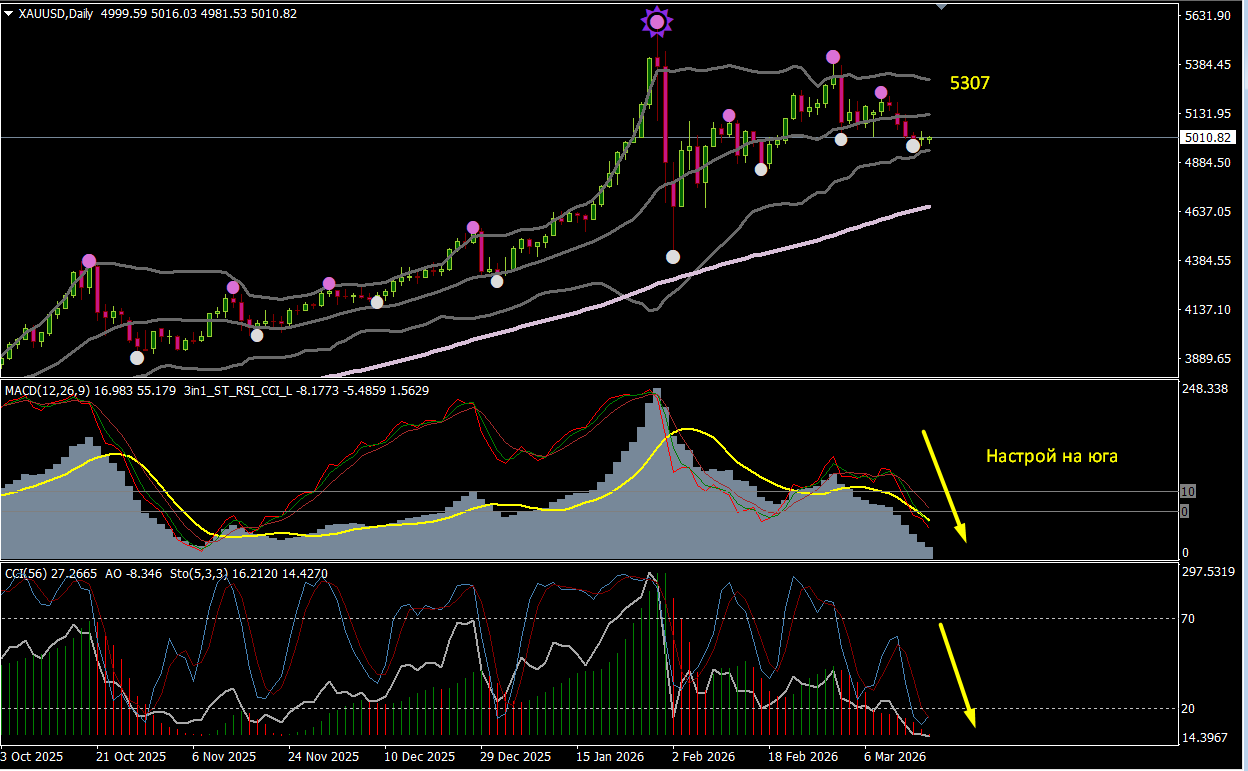
Task: Click the white circle marker on the latest candle
Action: tap(913, 147)
